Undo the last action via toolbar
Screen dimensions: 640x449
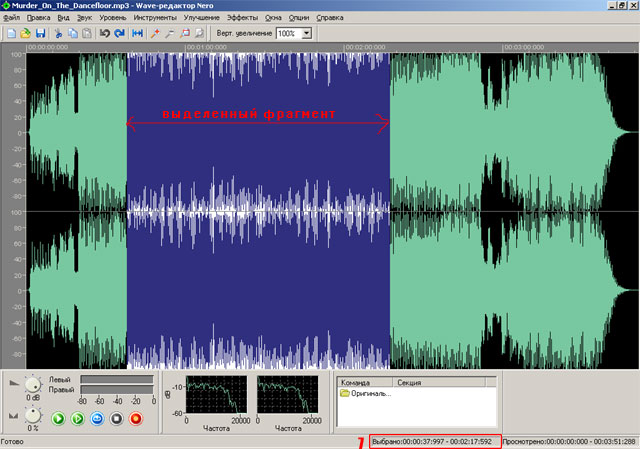coord(105,33)
